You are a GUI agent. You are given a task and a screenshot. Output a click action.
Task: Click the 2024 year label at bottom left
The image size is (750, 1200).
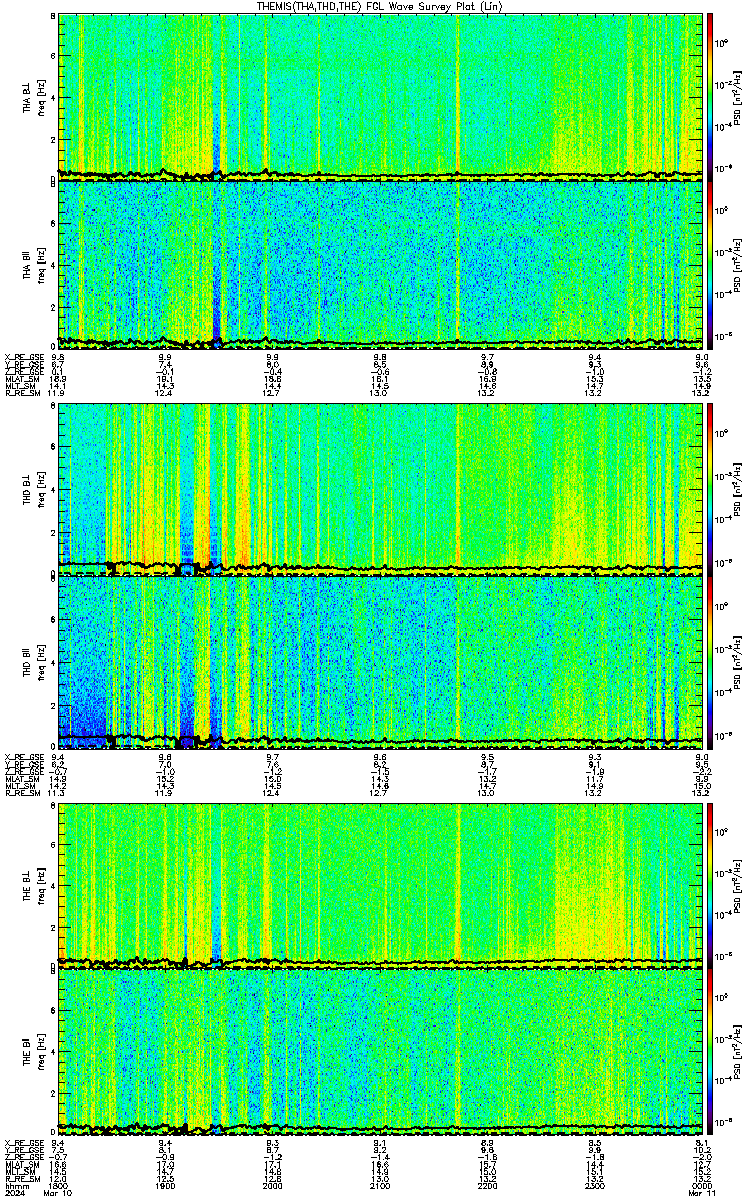point(14,1194)
